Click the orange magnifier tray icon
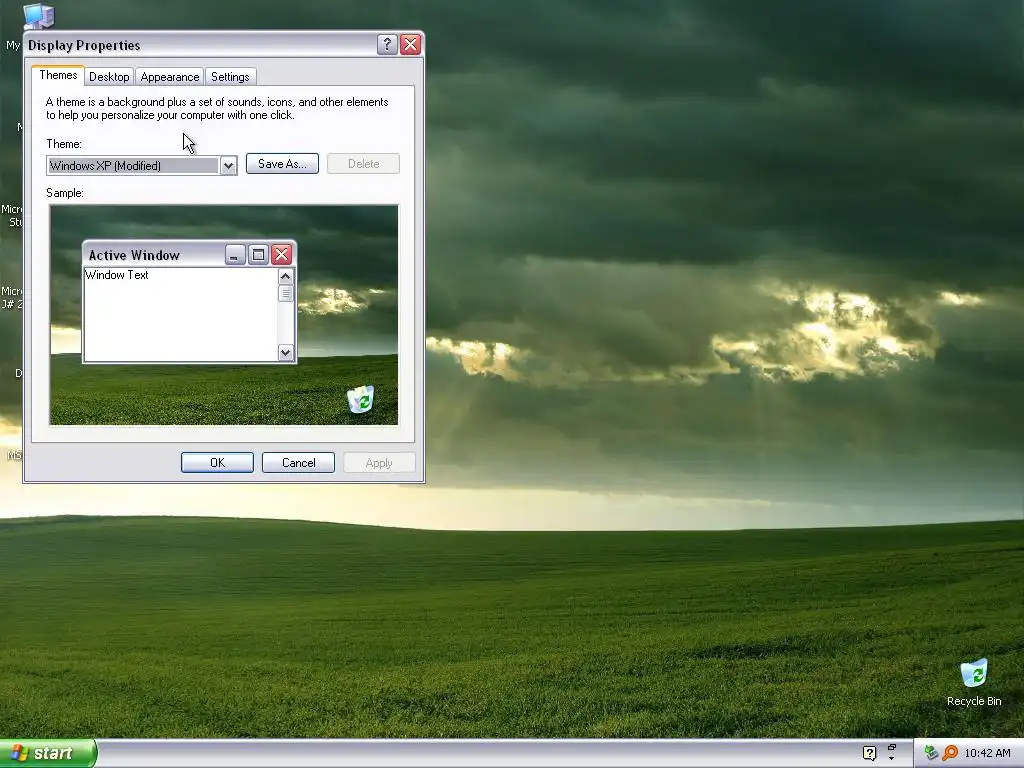This screenshot has height=768, width=1024. click(950, 753)
